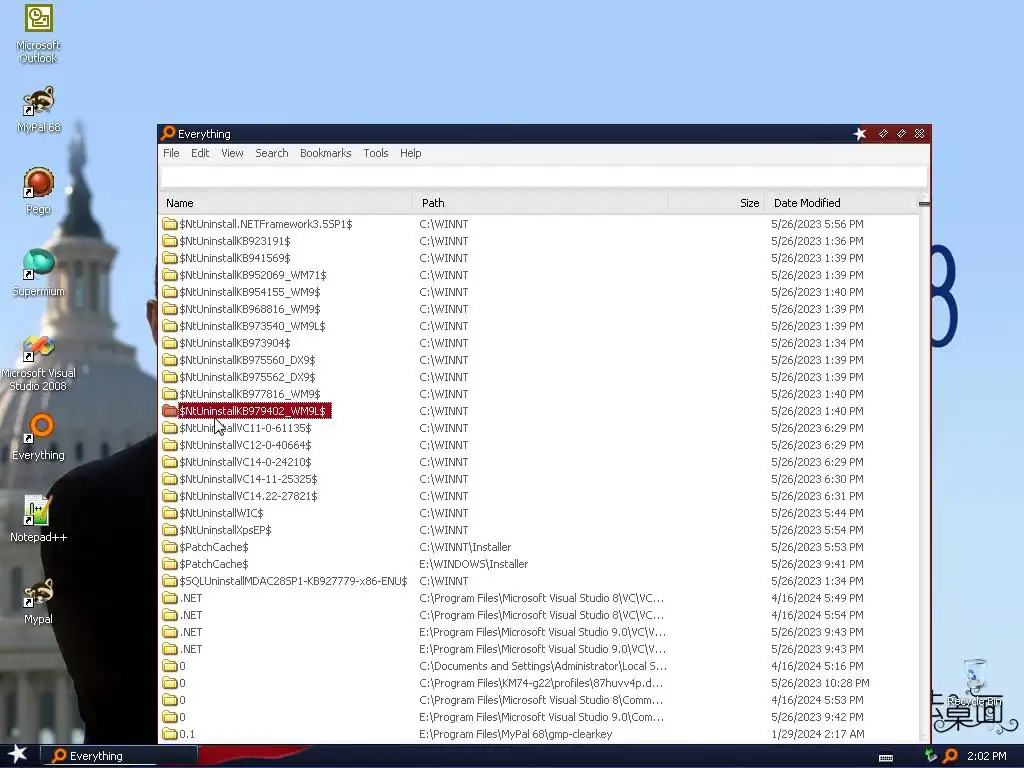Launch MyPal 68 desktop shortcut
The width and height of the screenshot is (1024, 768).
[39, 109]
